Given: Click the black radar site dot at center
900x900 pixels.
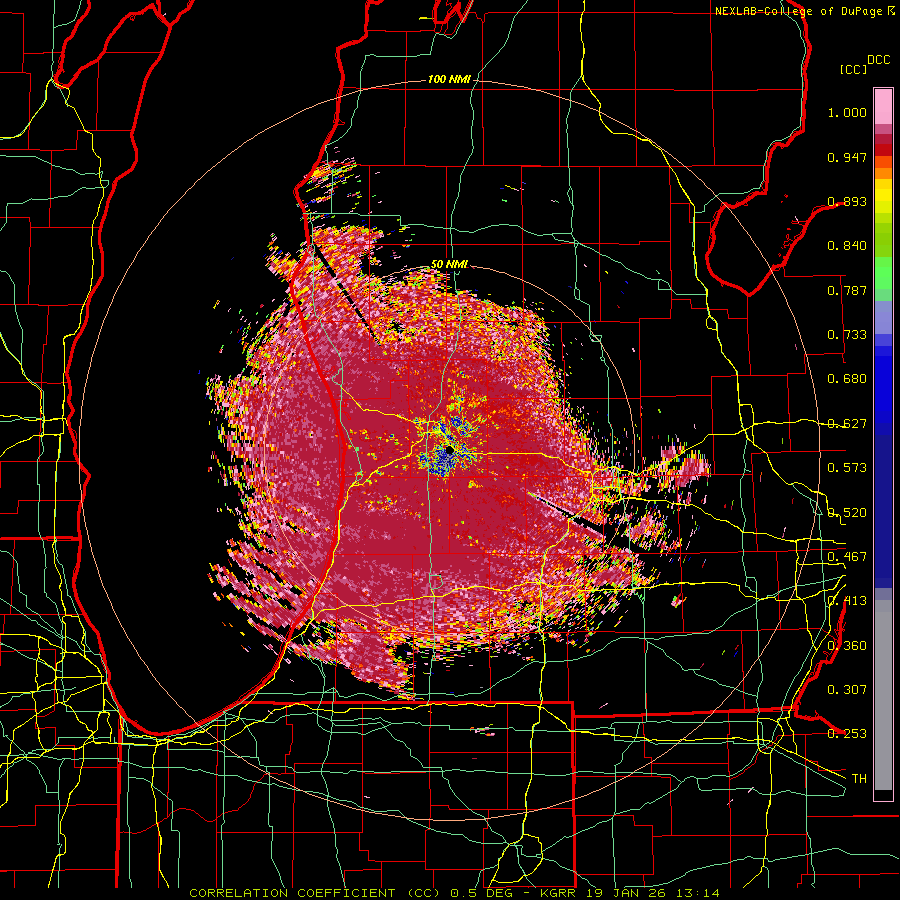Looking at the screenshot, I should pyautogui.click(x=449, y=449).
